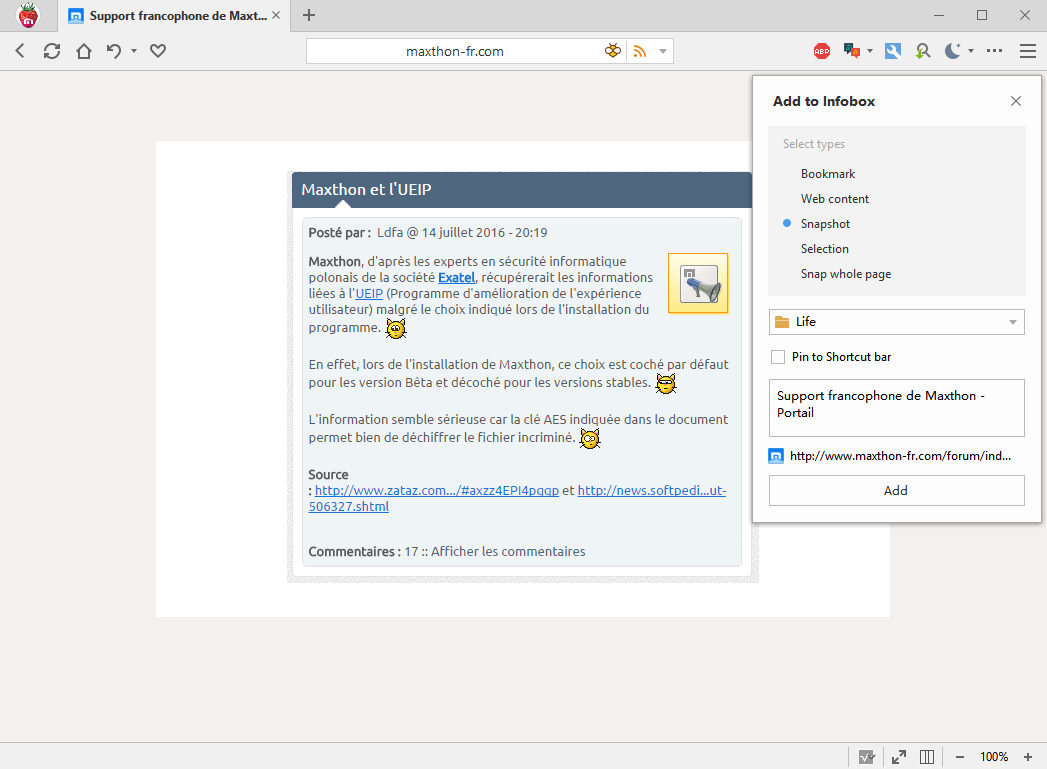The height and width of the screenshot is (769, 1047).
Task: Click the bee icon in address bar
Action: click(x=612, y=51)
